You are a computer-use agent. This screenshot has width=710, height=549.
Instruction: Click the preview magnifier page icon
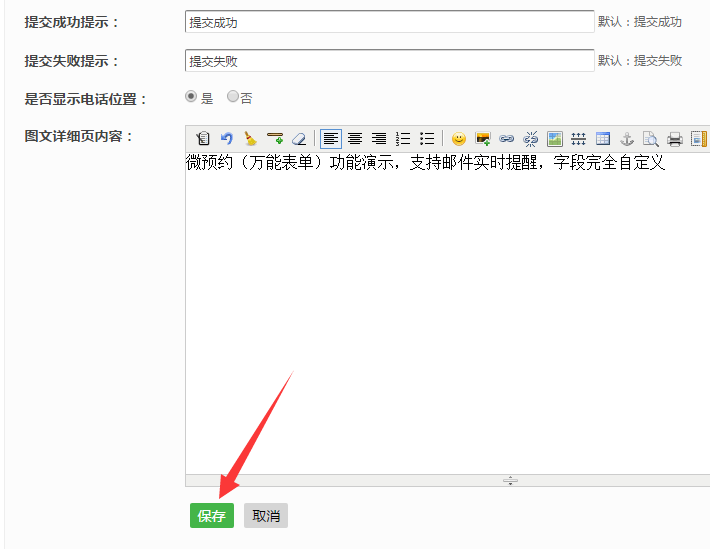coord(651,139)
